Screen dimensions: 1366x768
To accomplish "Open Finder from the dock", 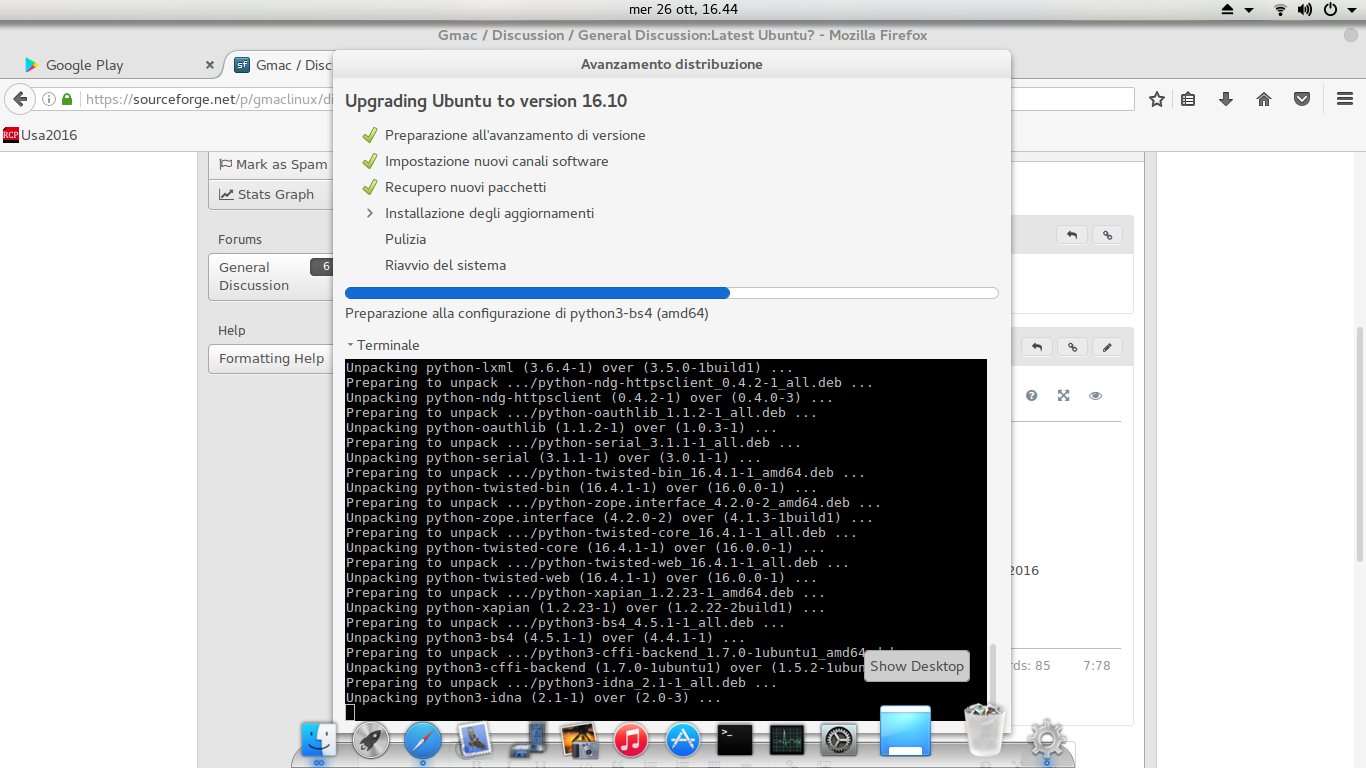I will [319, 740].
